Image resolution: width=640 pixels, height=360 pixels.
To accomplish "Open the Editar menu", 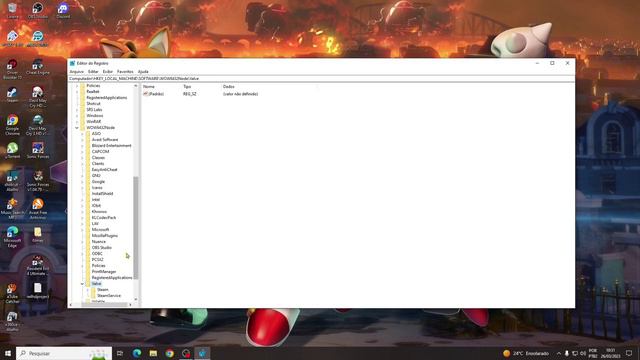I will point(93,71).
